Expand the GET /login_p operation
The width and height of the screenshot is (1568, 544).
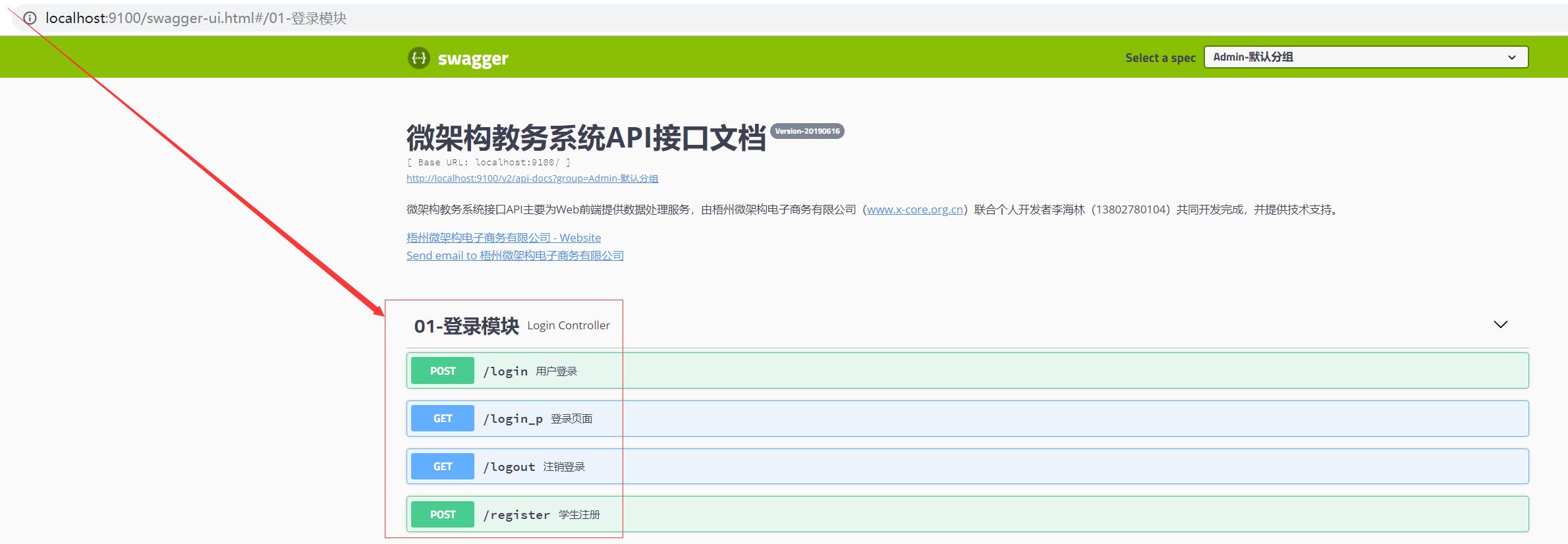tap(967, 419)
